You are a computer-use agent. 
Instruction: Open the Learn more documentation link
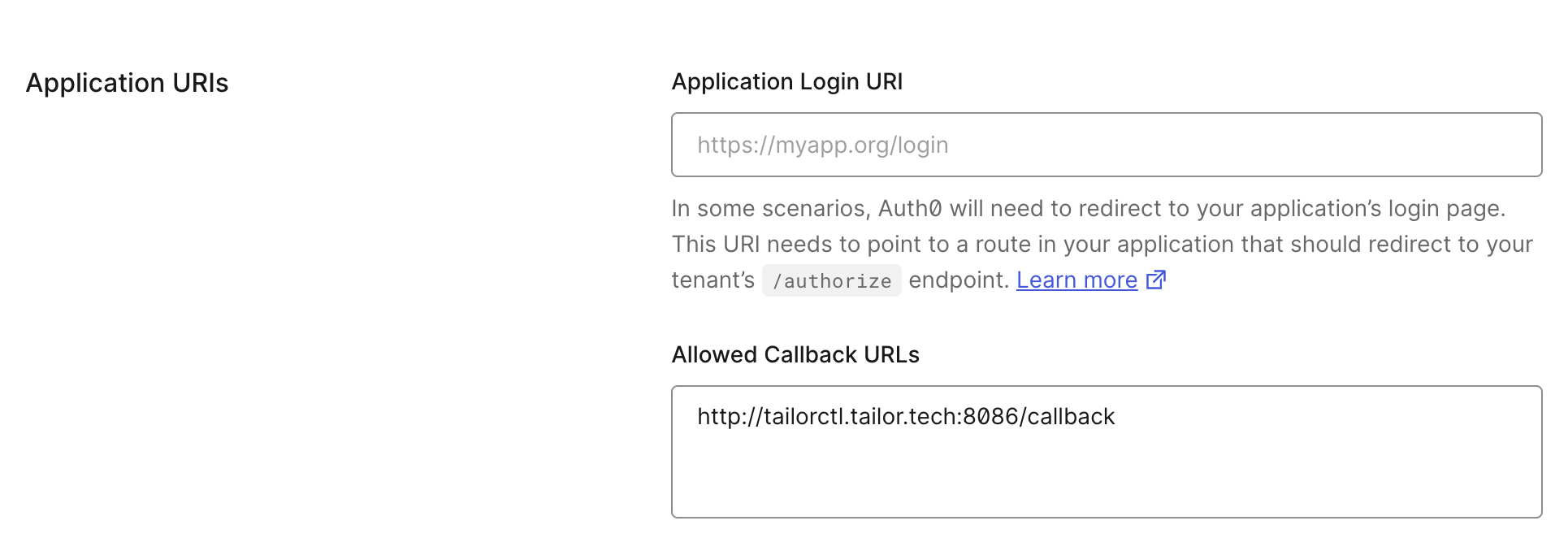(x=1076, y=280)
